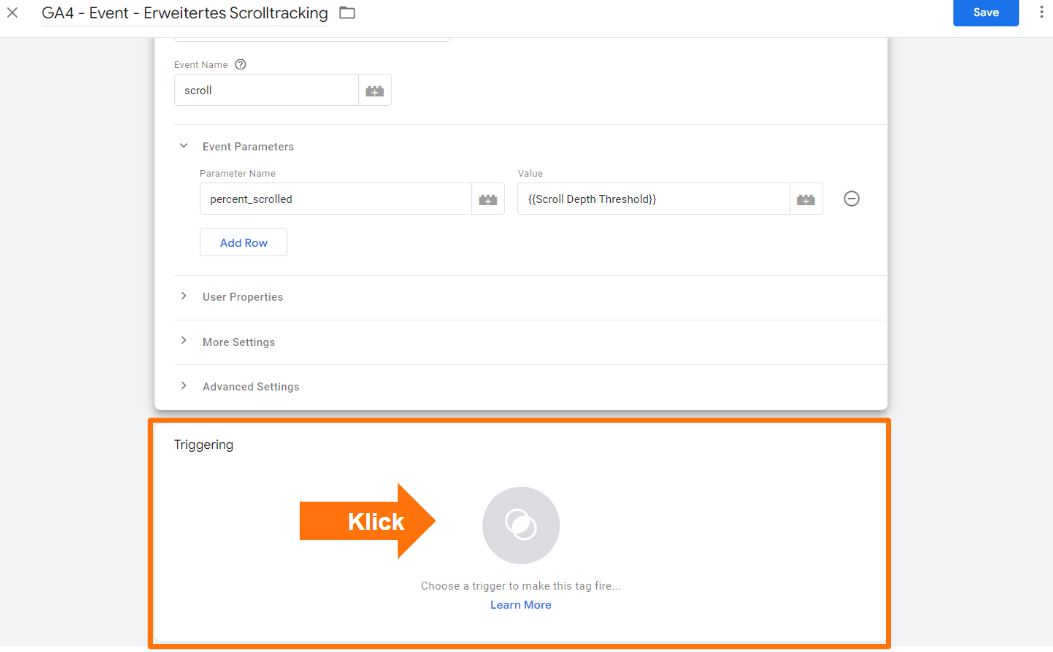Open variable picker beside percent_scrolled field
This screenshot has height=652, width=1053.
tap(488, 199)
